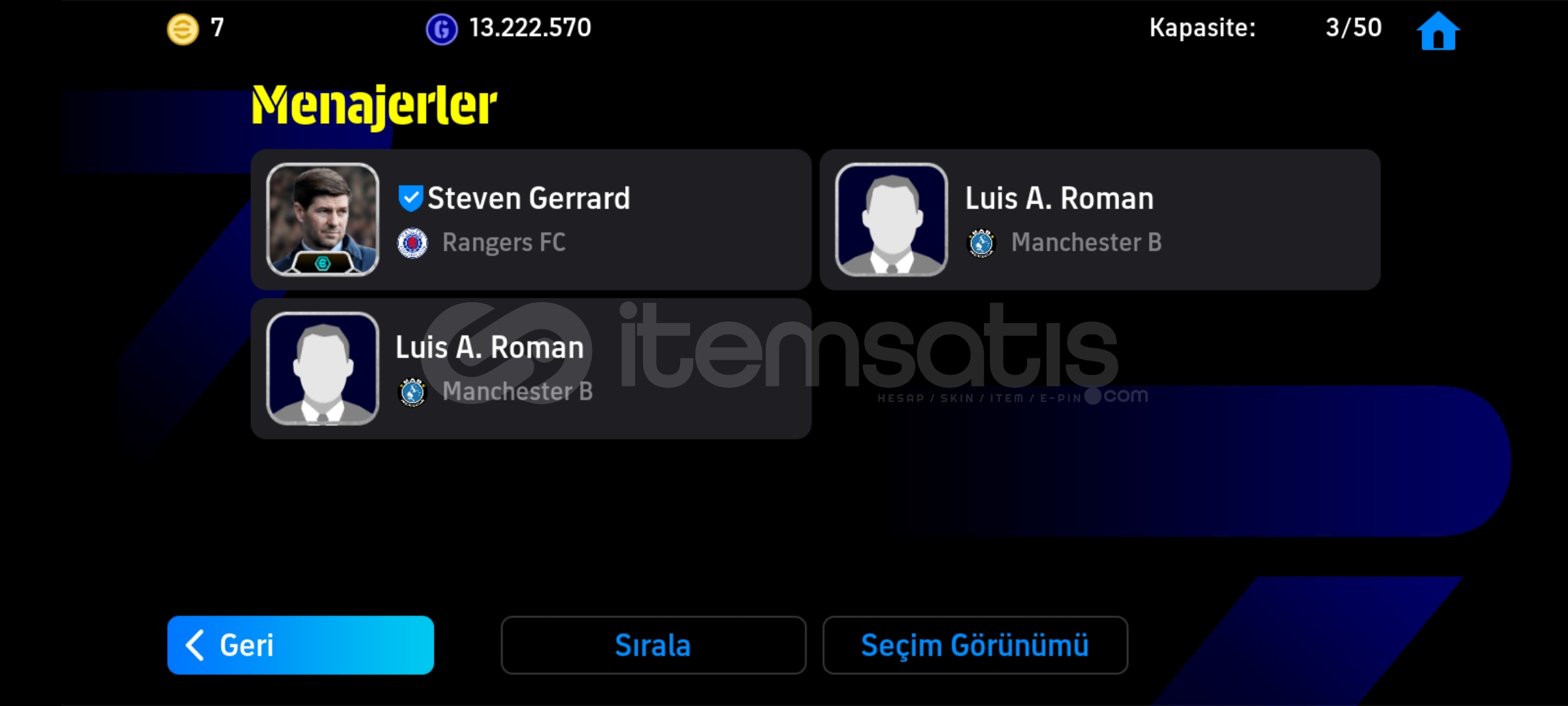Select the Steven Gerrard manager card
This screenshot has height=706, width=1568.
(x=531, y=220)
